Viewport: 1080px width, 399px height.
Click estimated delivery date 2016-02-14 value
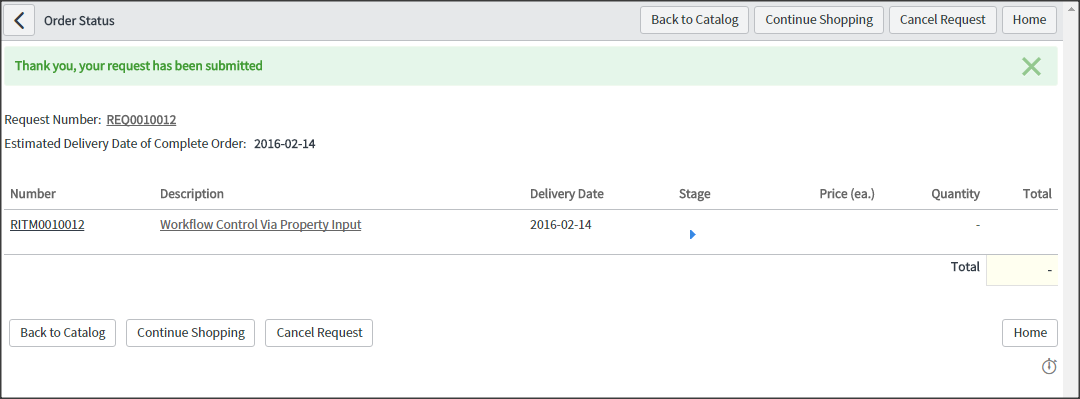[x=284, y=145]
